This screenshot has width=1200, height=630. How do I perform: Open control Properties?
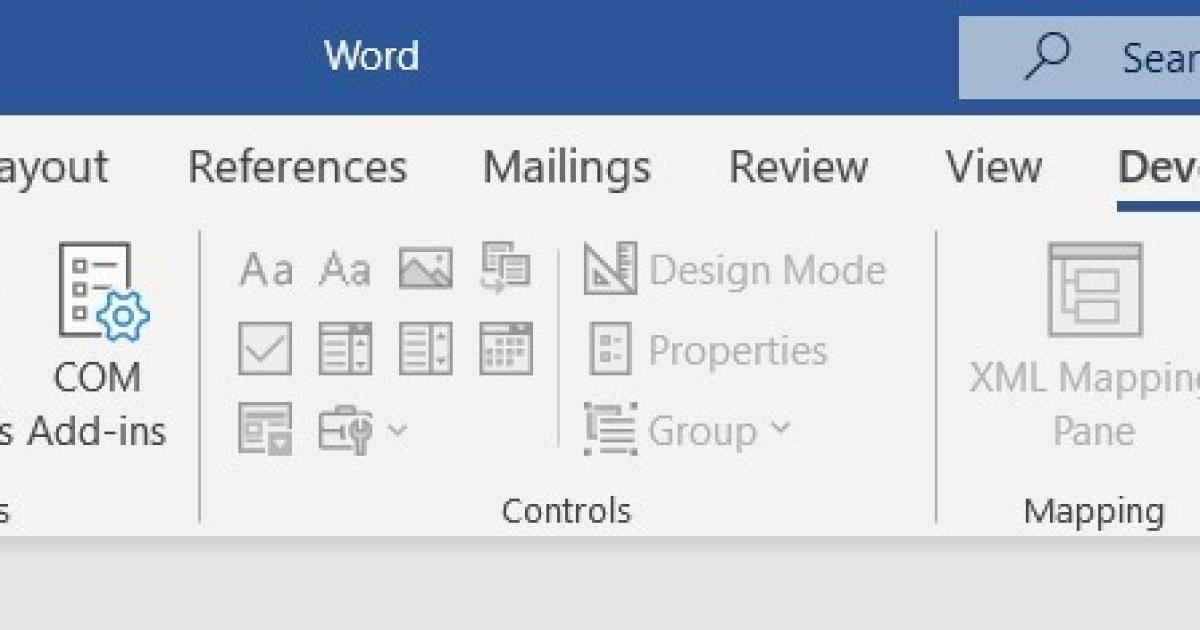(x=708, y=350)
